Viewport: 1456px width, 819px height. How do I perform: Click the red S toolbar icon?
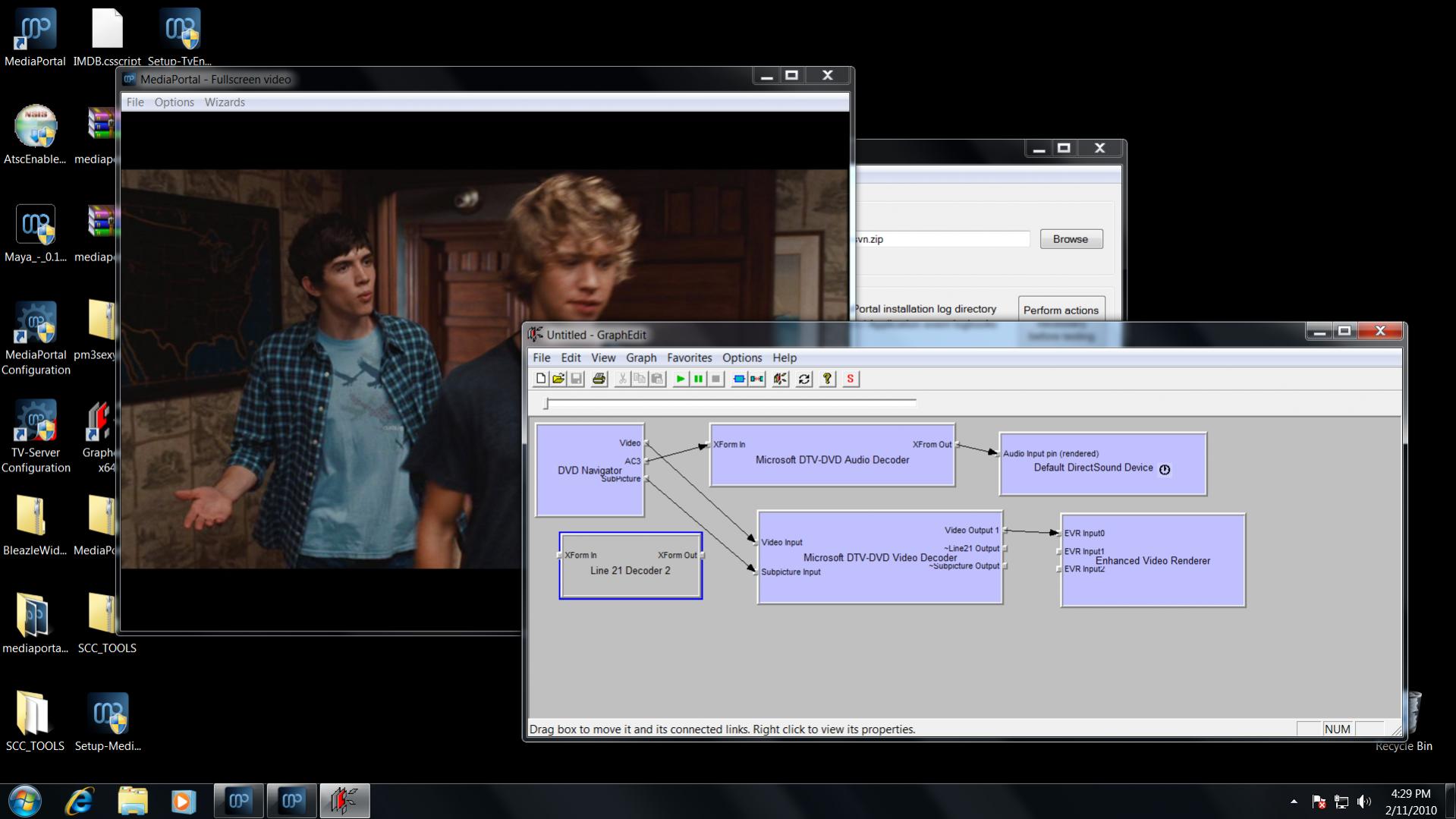pos(851,379)
